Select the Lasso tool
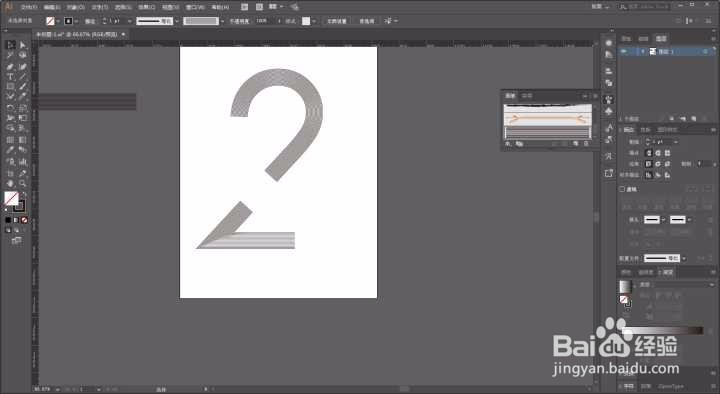This screenshot has width=720, height=394. click(x=23, y=55)
